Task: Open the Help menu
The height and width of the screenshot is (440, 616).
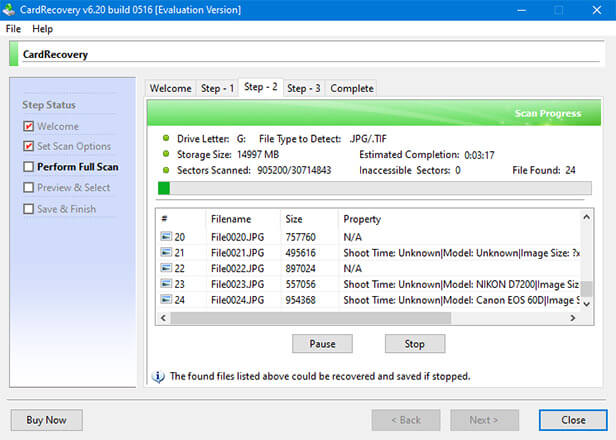Action: [x=42, y=29]
